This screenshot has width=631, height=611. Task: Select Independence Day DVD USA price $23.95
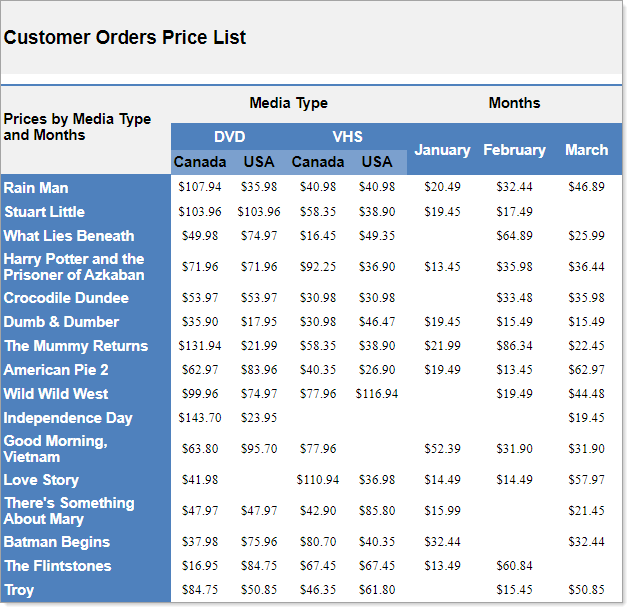[x=259, y=418]
